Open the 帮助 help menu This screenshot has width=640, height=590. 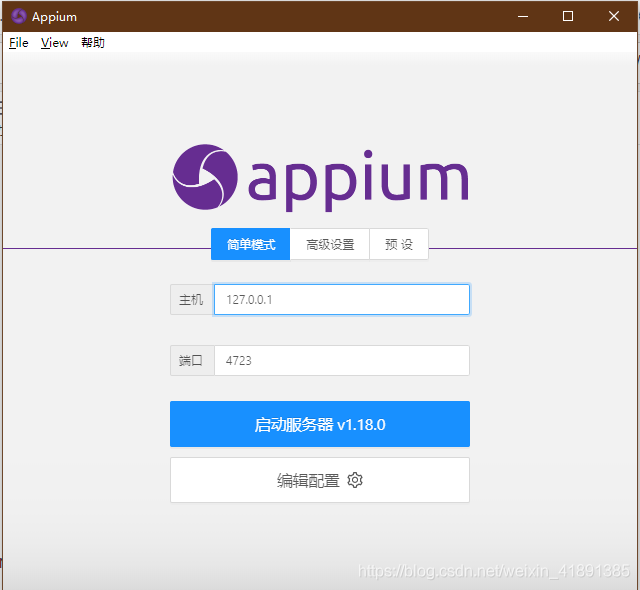pos(93,42)
